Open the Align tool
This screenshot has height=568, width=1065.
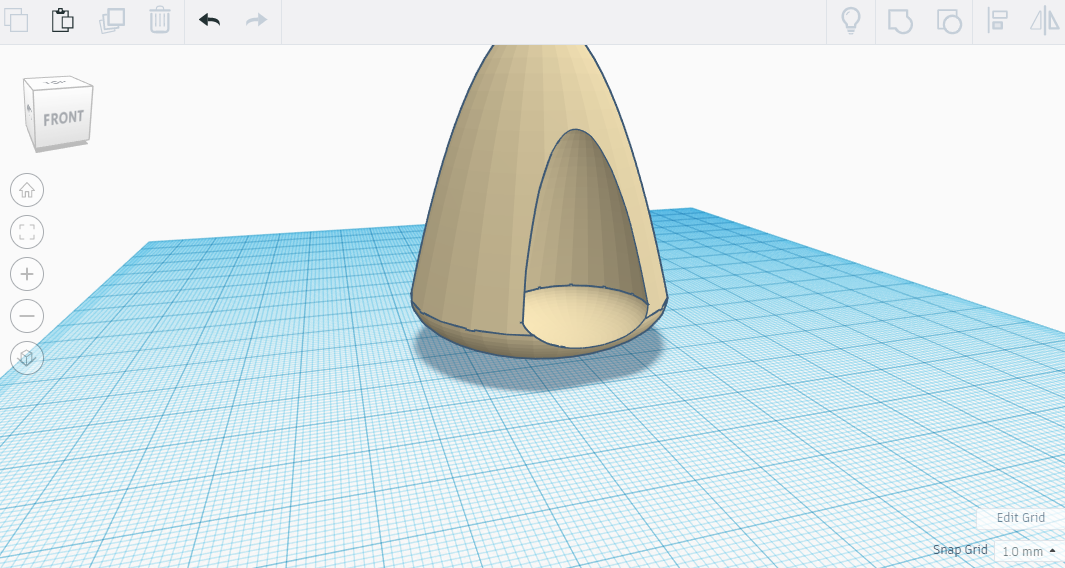(x=997, y=20)
